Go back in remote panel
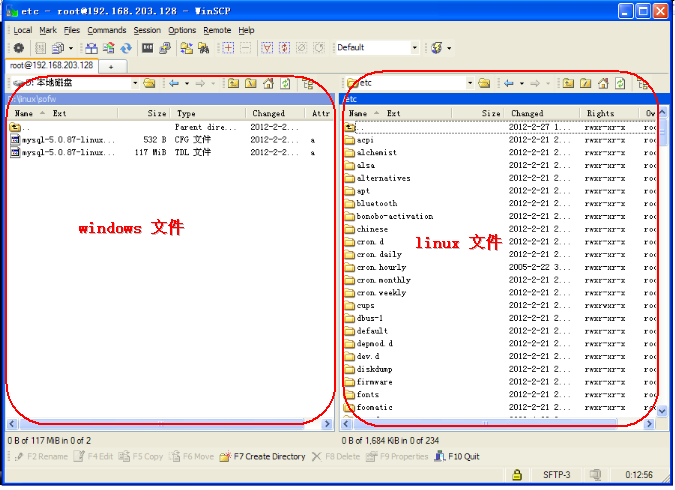675x490 pixels. tap(509, 83)
